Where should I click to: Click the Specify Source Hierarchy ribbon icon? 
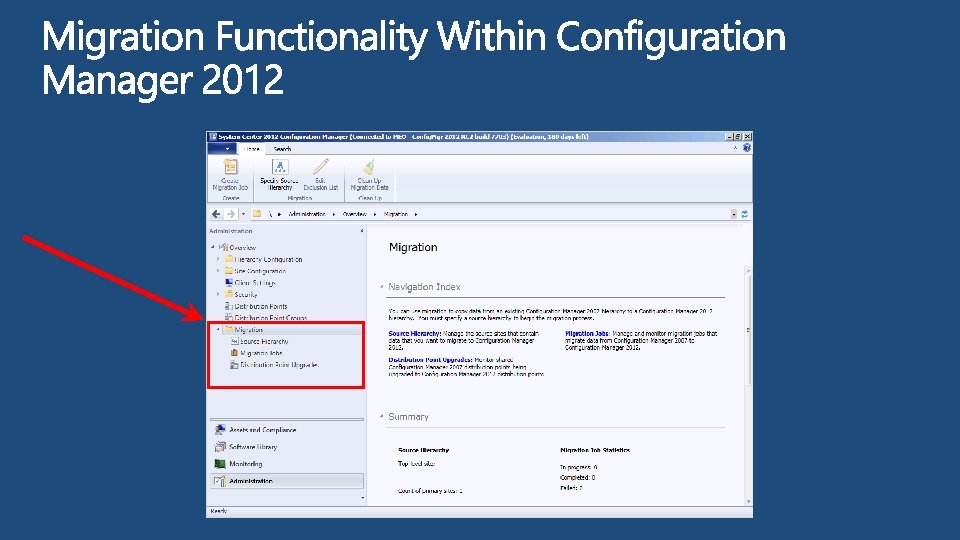280,167
